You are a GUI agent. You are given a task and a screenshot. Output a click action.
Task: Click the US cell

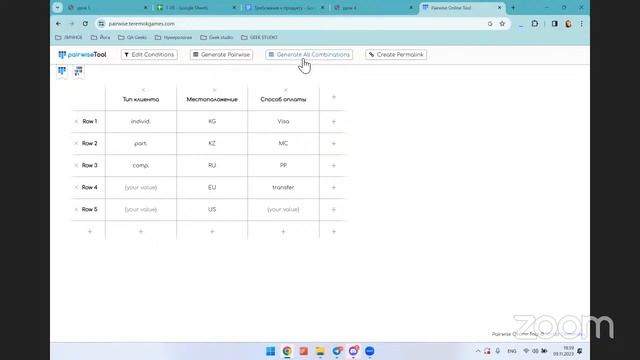point(212,210)
